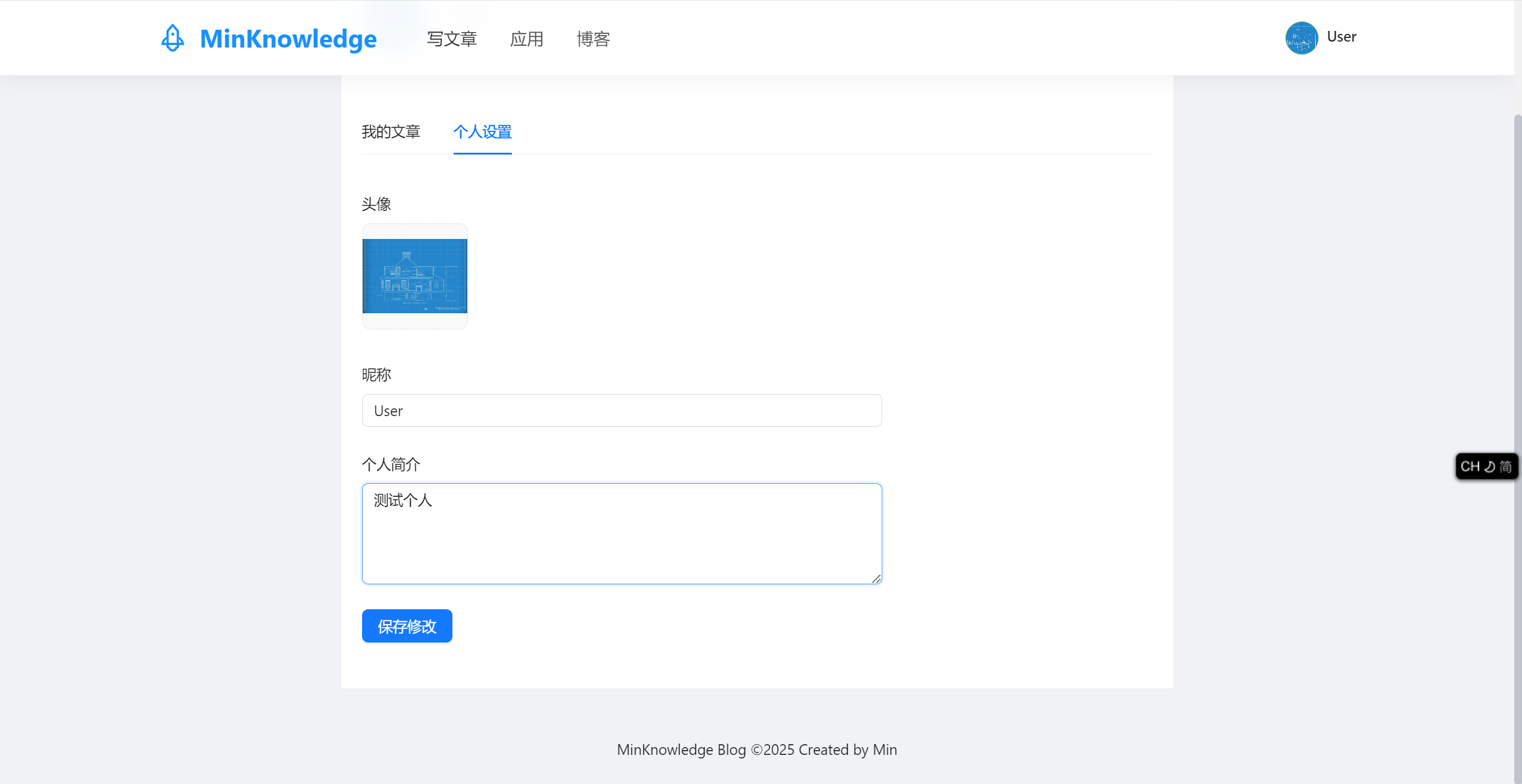This screenshot has width=1522, height=784.
Task: Open the 写文章 navigation item
Action: [x=452, y=39]
